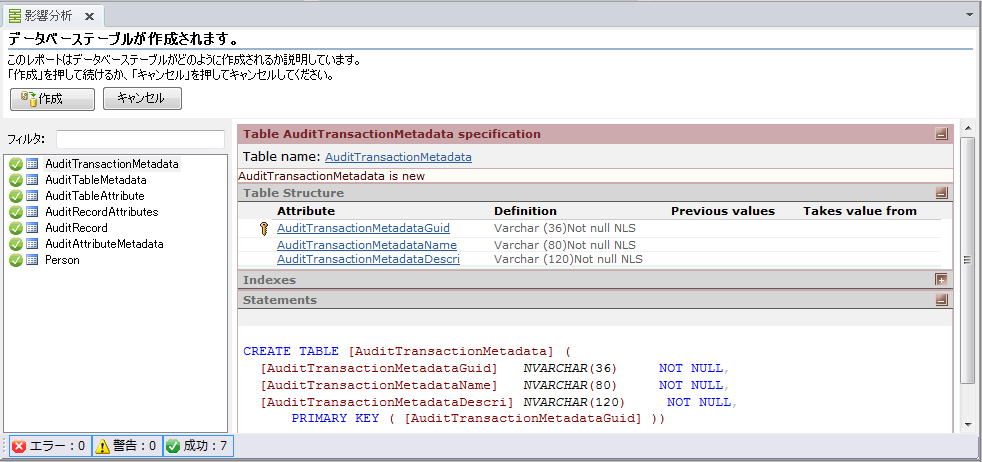Click table icon beside AuditRecord
Viewport: 982px width, 462px height.
[x=32, y=228]
